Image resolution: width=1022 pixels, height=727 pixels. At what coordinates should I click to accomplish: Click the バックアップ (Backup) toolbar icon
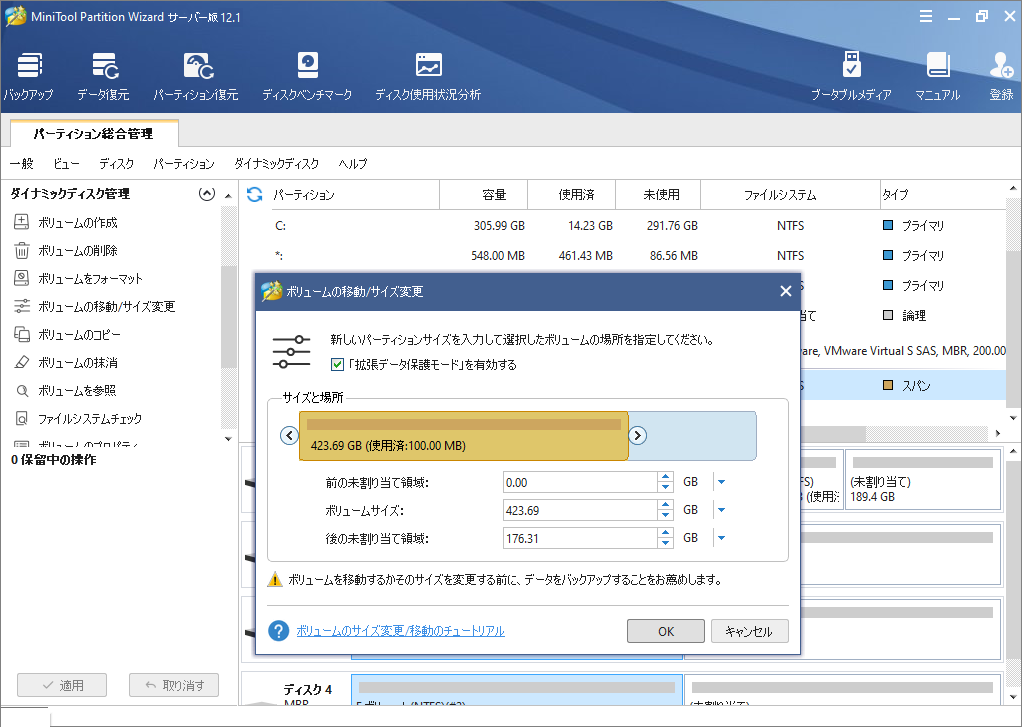[28, 77]
